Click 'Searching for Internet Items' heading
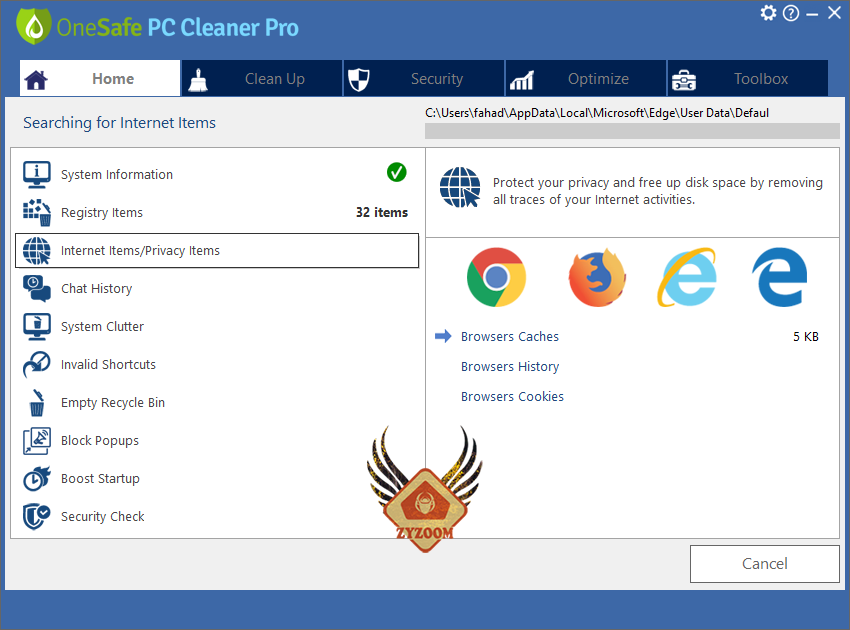 (x=119, y=123)
